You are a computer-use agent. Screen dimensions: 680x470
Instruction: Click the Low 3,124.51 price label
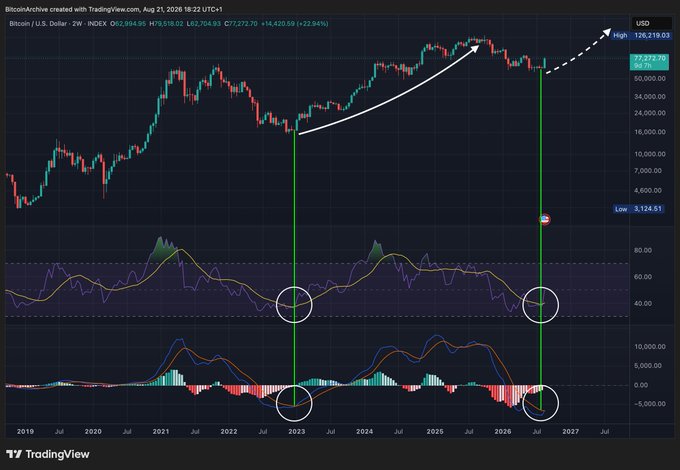(639, 209)
